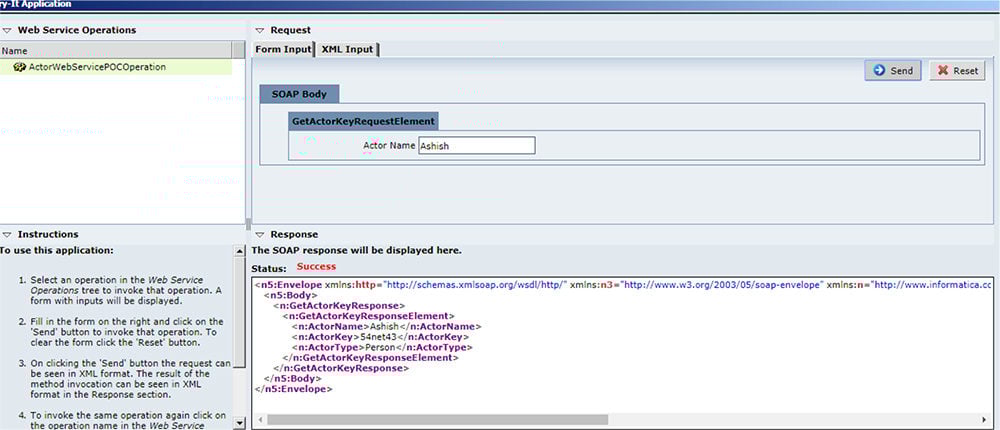Screen dimensions: 1000x430
Task: Click 'The SOAP response will be displayed here' text
Action: tap(357, 251)
